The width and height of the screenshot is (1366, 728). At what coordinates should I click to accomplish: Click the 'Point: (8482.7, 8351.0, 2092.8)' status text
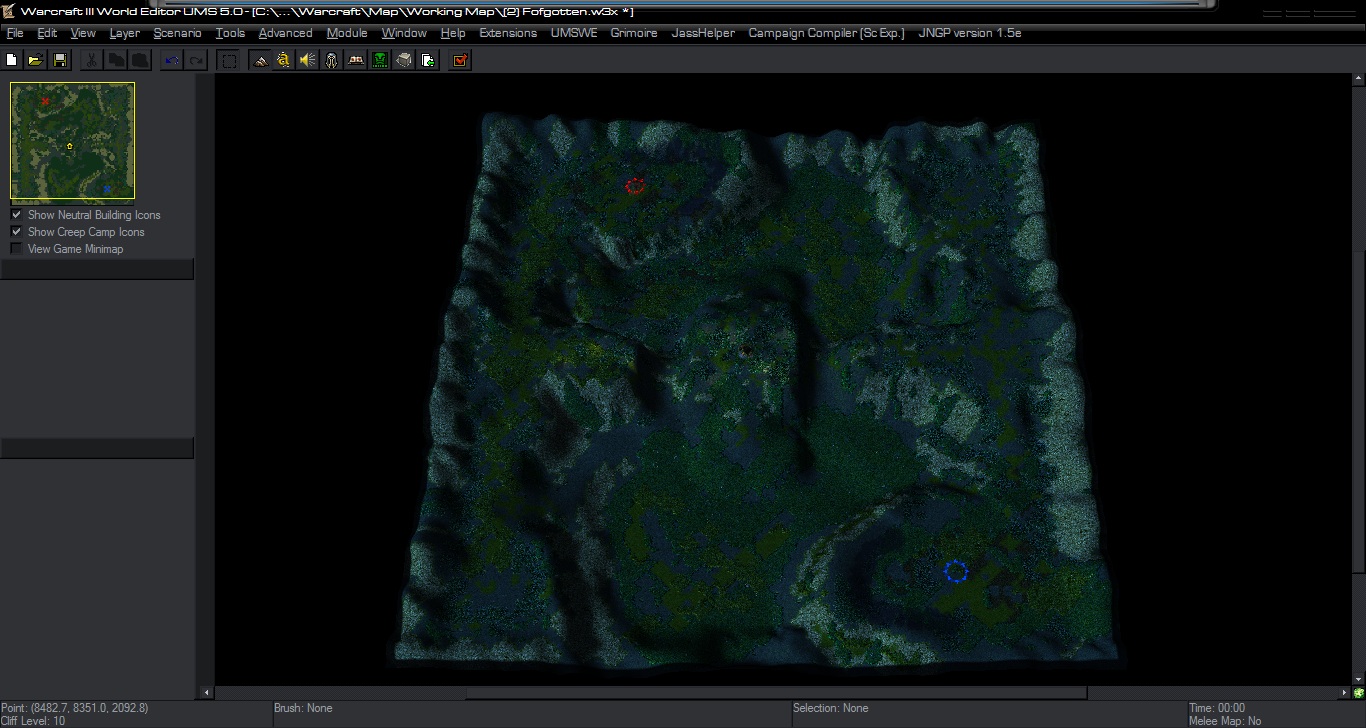75,708
